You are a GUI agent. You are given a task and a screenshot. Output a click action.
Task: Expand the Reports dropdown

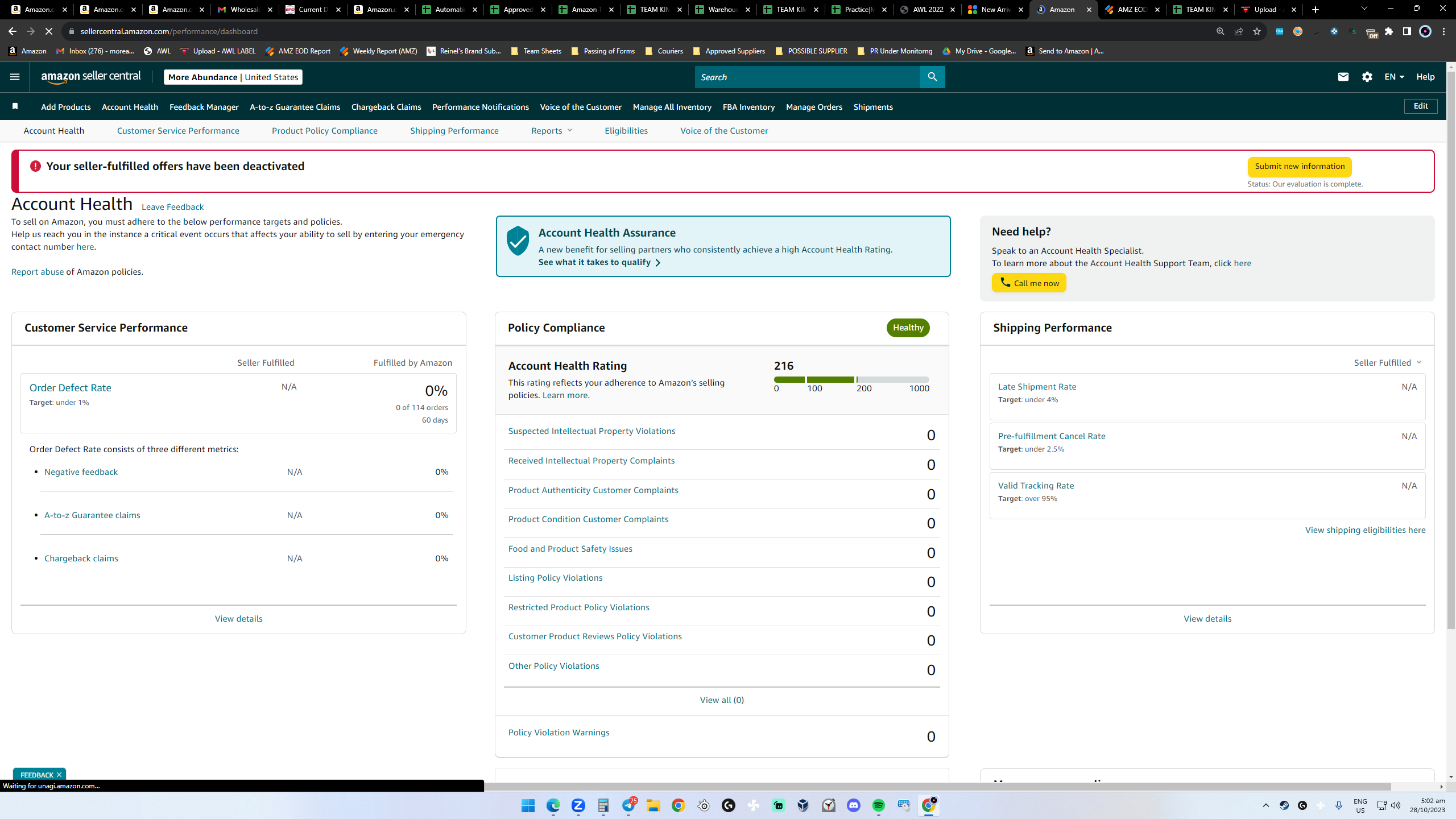tap(552, 131)
